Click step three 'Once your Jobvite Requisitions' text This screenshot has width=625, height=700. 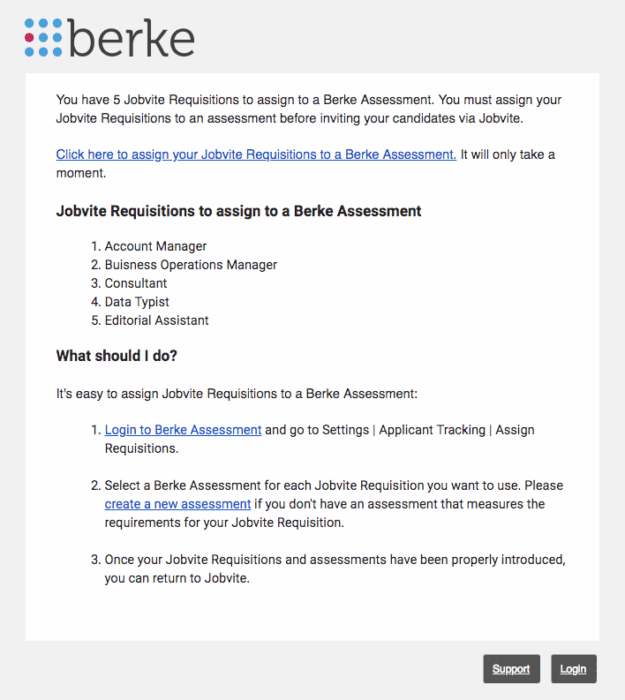tap(335, 569)
